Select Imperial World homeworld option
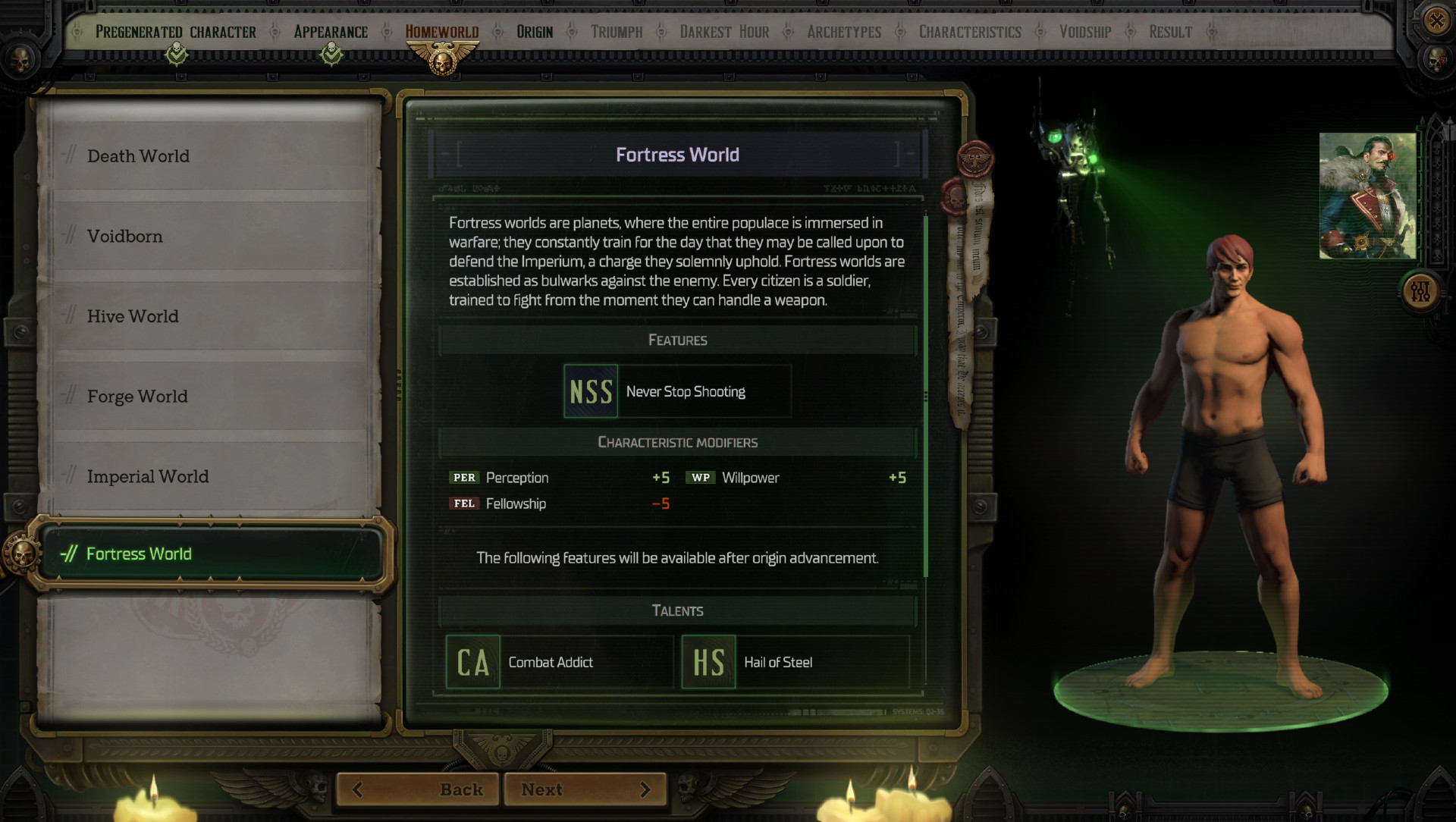1456x822 pixels. tap(148, 476)
